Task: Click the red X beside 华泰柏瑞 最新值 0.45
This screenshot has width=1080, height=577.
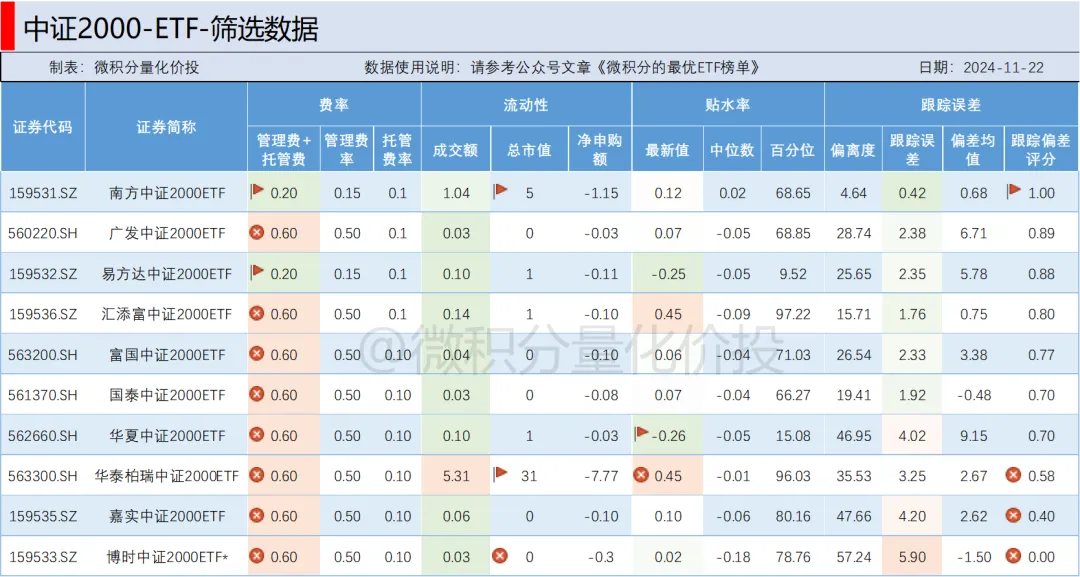Action: point(642,475)
